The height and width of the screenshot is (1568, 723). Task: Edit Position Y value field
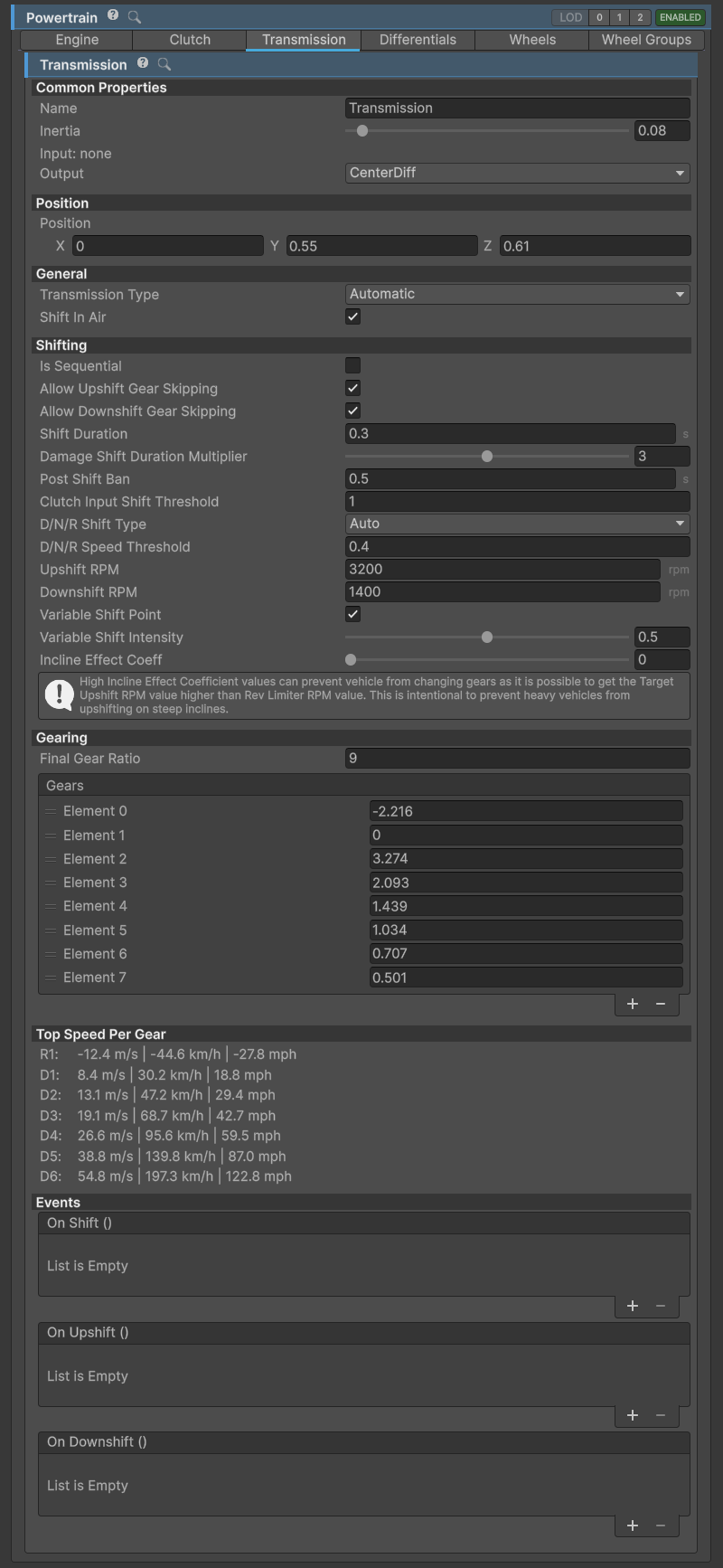point(381,246)
